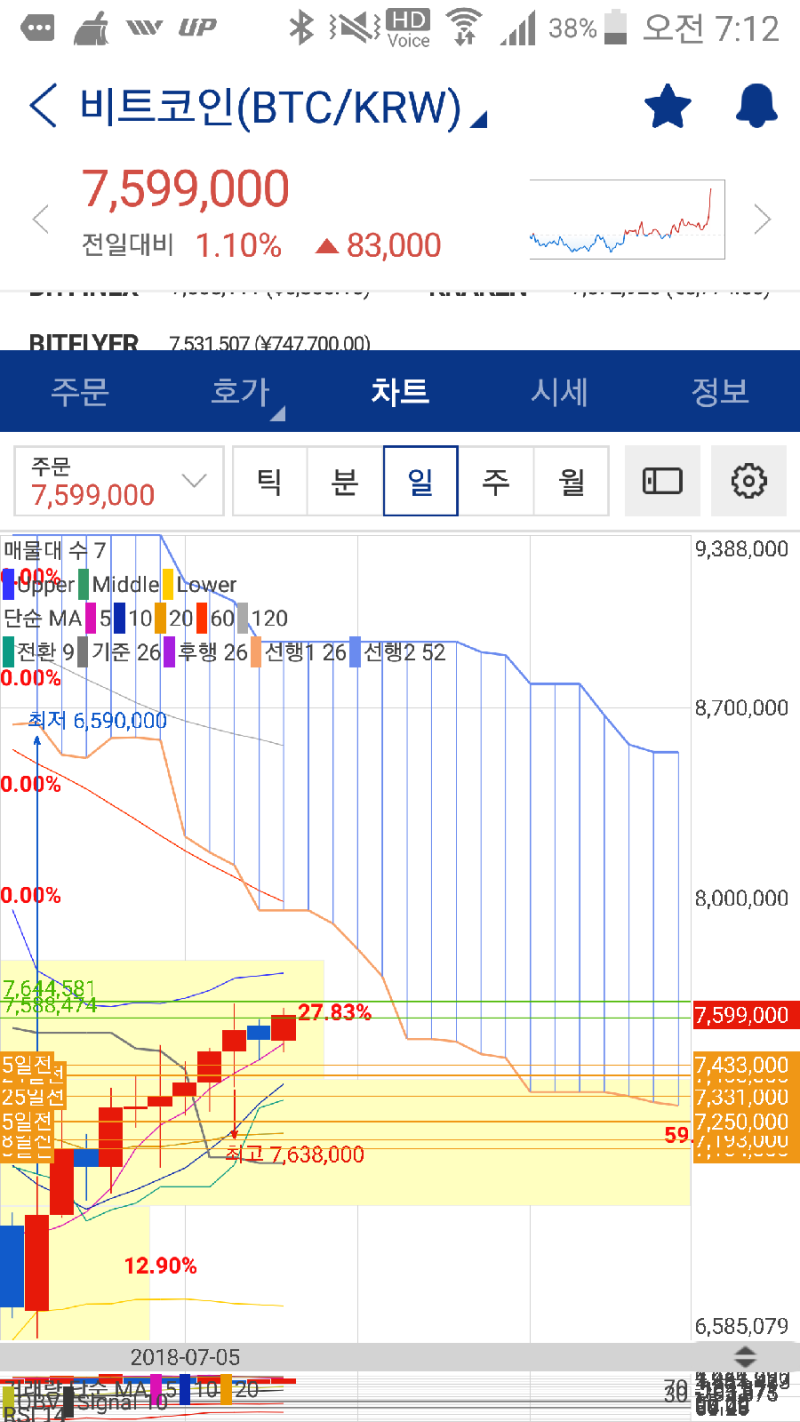Switch to 틱 tick chart
Image resolution: width=800 pixels, height=1422 pixels.
tap(270, 481)
